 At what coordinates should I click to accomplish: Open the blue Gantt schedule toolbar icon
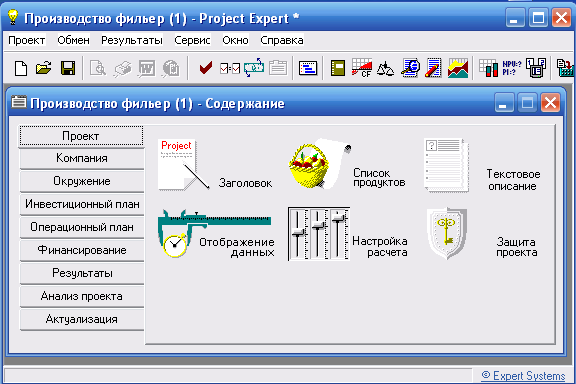point(308,68)
